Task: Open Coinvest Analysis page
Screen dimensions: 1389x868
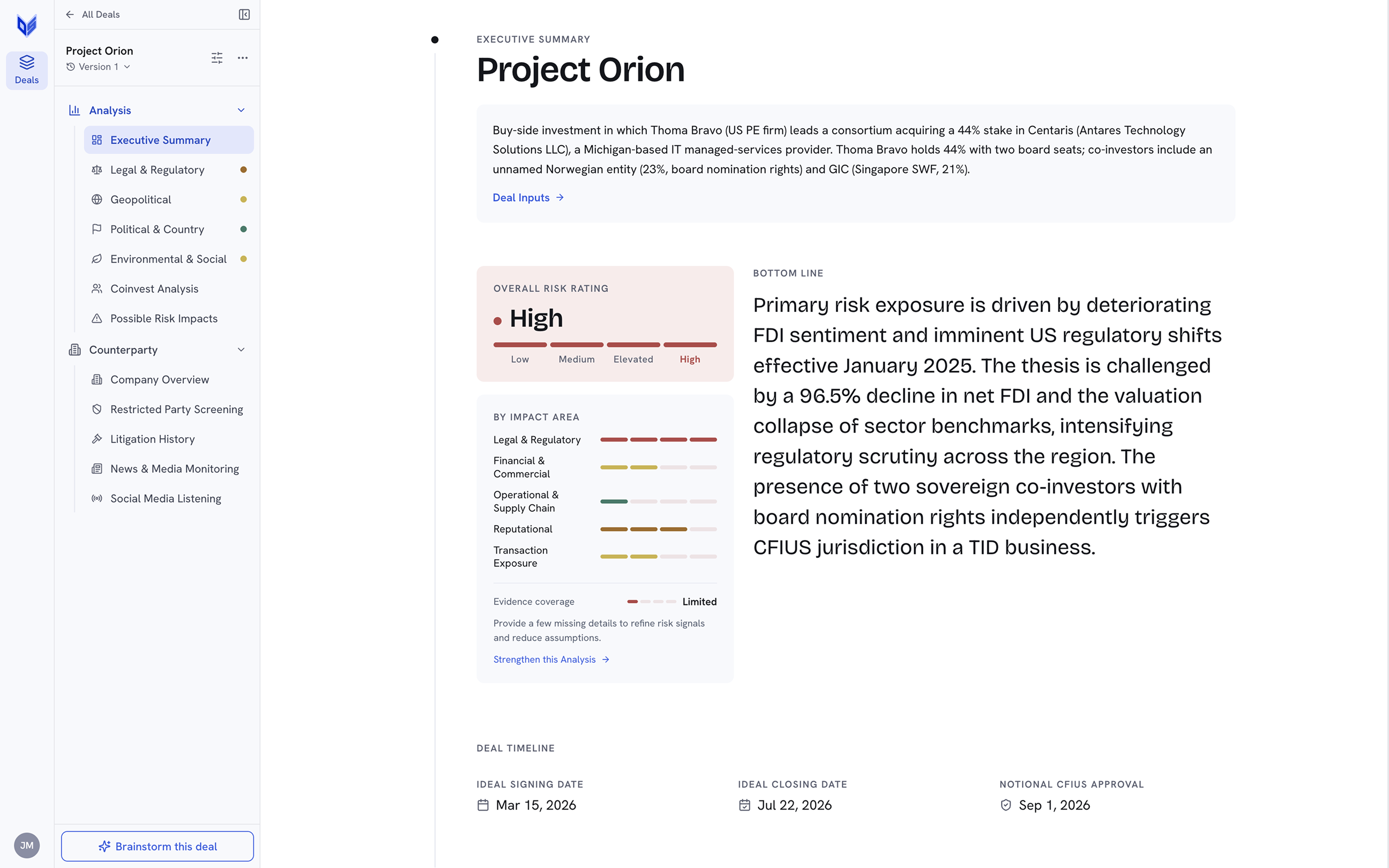Action: coord(169,289)
